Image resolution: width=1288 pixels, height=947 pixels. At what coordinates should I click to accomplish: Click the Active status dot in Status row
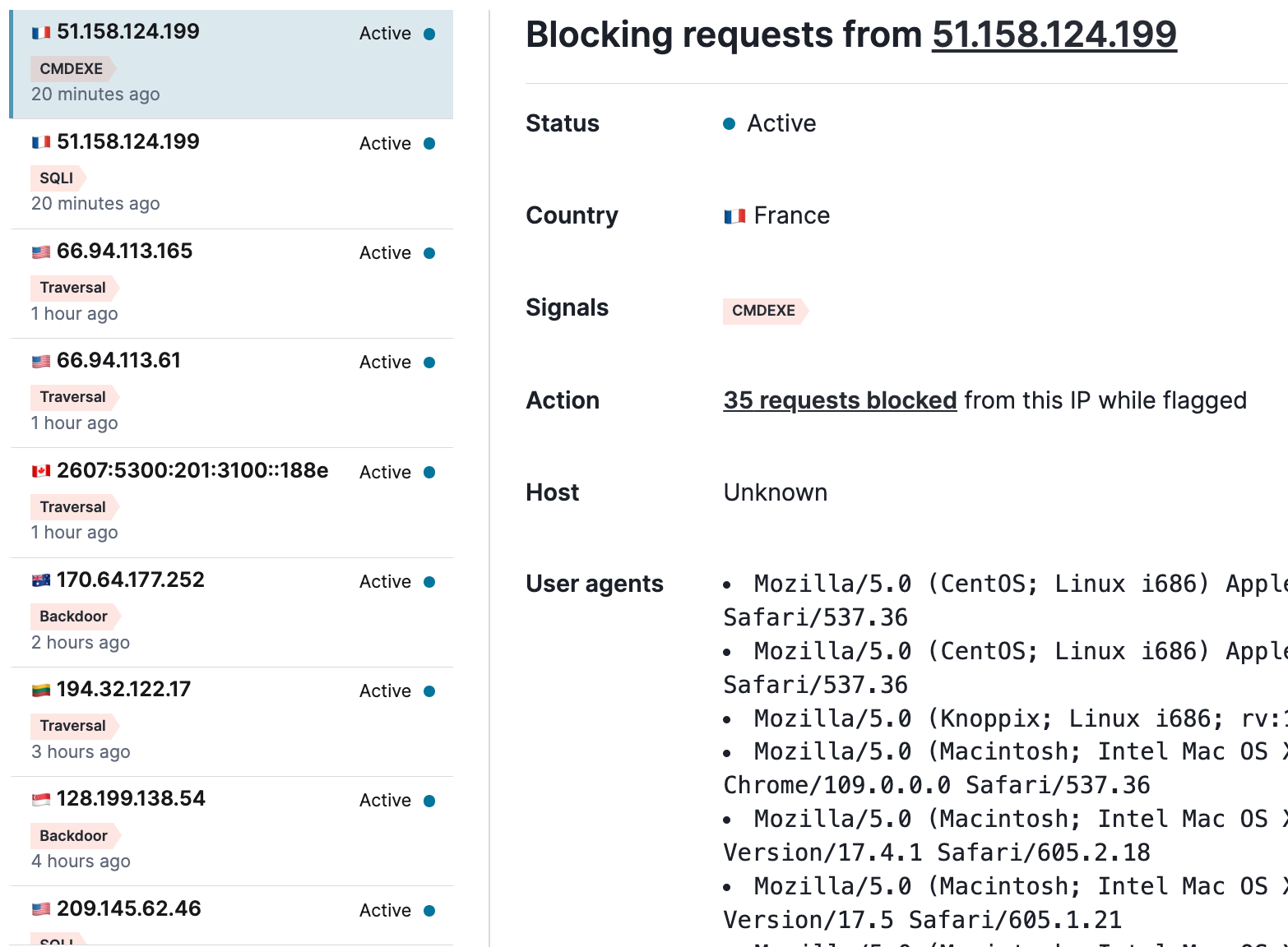(x=729, y=123)
